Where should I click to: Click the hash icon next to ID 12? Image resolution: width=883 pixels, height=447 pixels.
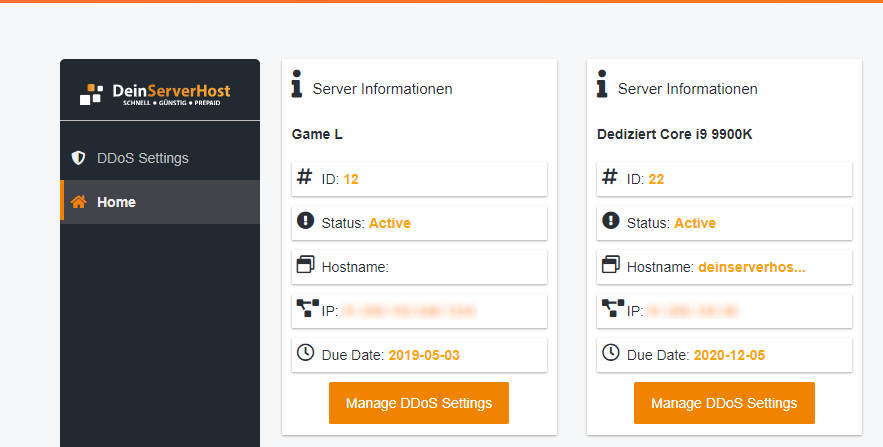tap(305, 178)
